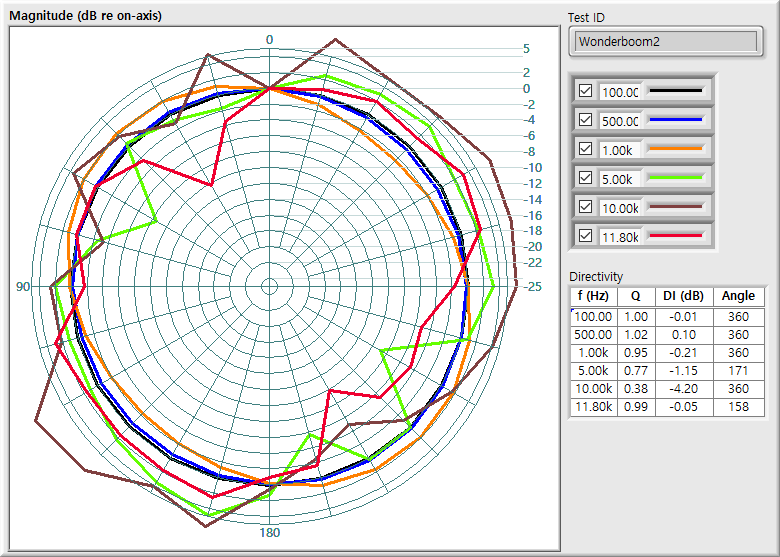Click the Q value 0.77
Viewport: 780px width, 557px height.
[636, 371]
